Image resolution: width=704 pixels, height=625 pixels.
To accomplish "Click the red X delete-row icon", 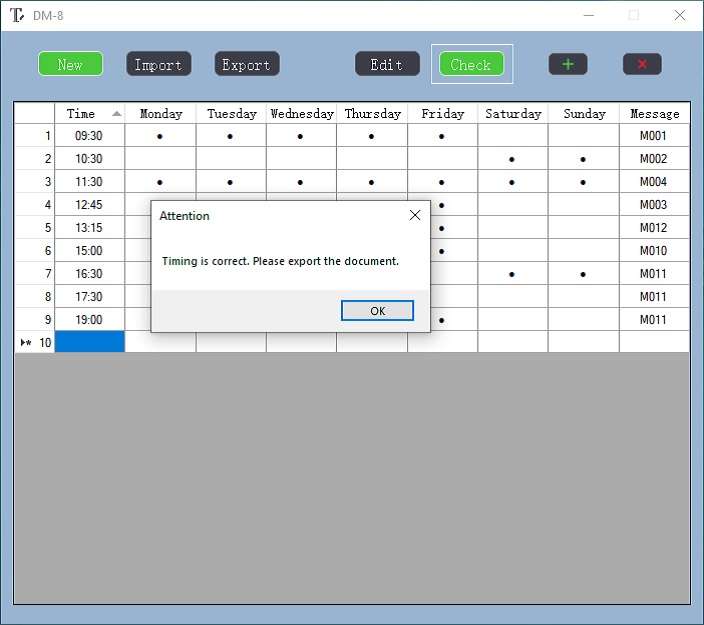I will (x=642, y=64).
